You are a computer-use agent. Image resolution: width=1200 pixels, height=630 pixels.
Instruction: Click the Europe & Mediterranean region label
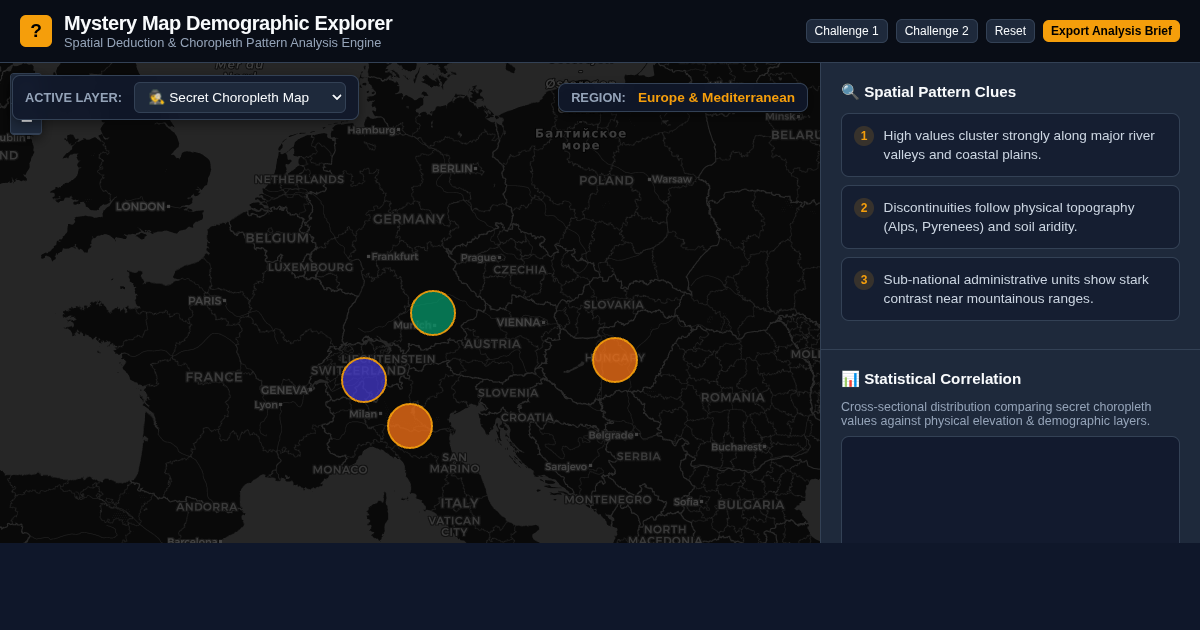(x=716, y=97)
